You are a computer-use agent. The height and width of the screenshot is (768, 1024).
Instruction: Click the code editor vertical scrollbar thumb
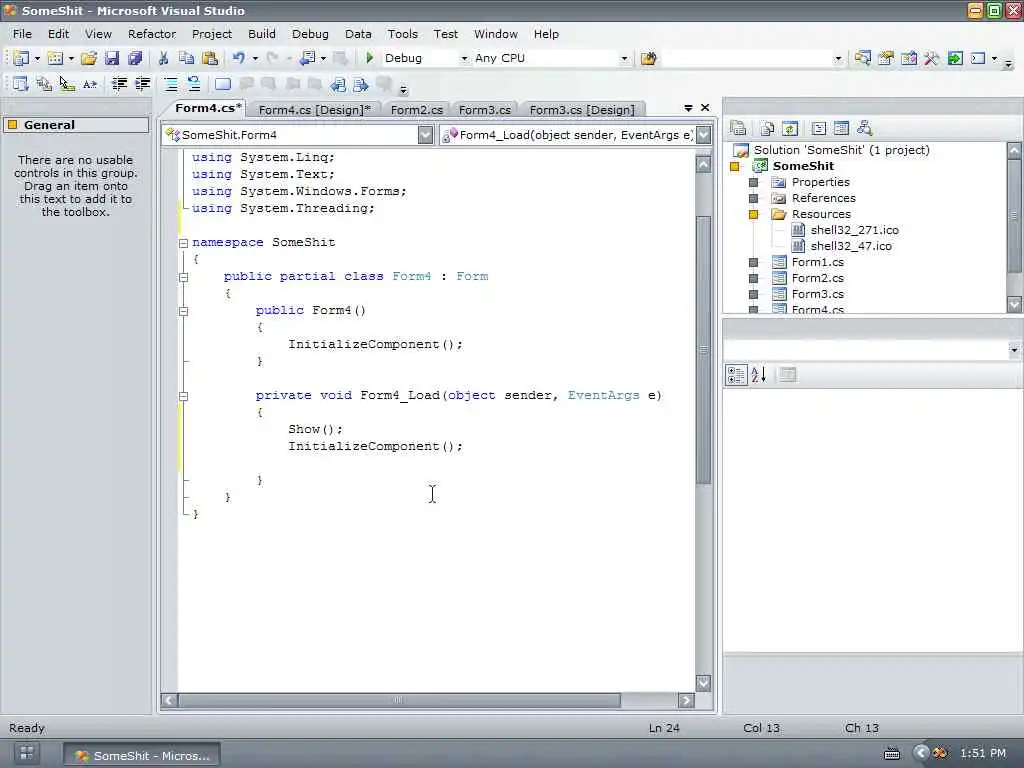click(703, 349)
